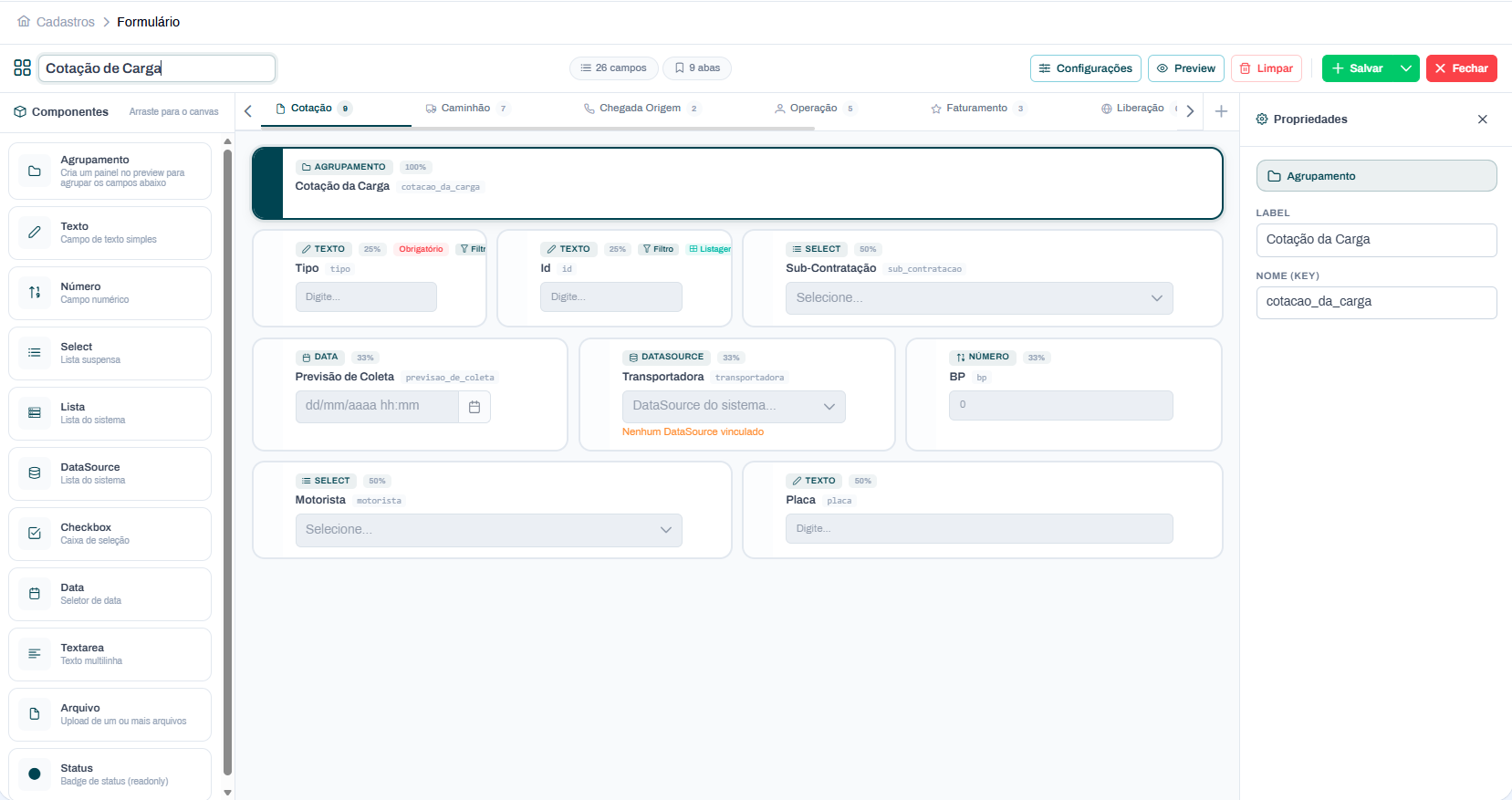Viewport: 1512px width, 800px height.
Task: Select the Data calendar component icon
Action: click(35, 594)
